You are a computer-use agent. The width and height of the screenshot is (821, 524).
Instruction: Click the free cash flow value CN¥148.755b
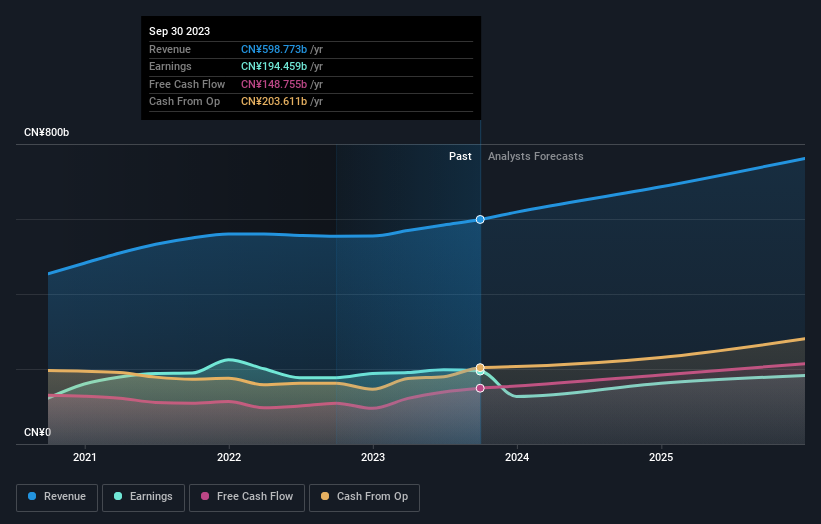[x=274, y=84]
